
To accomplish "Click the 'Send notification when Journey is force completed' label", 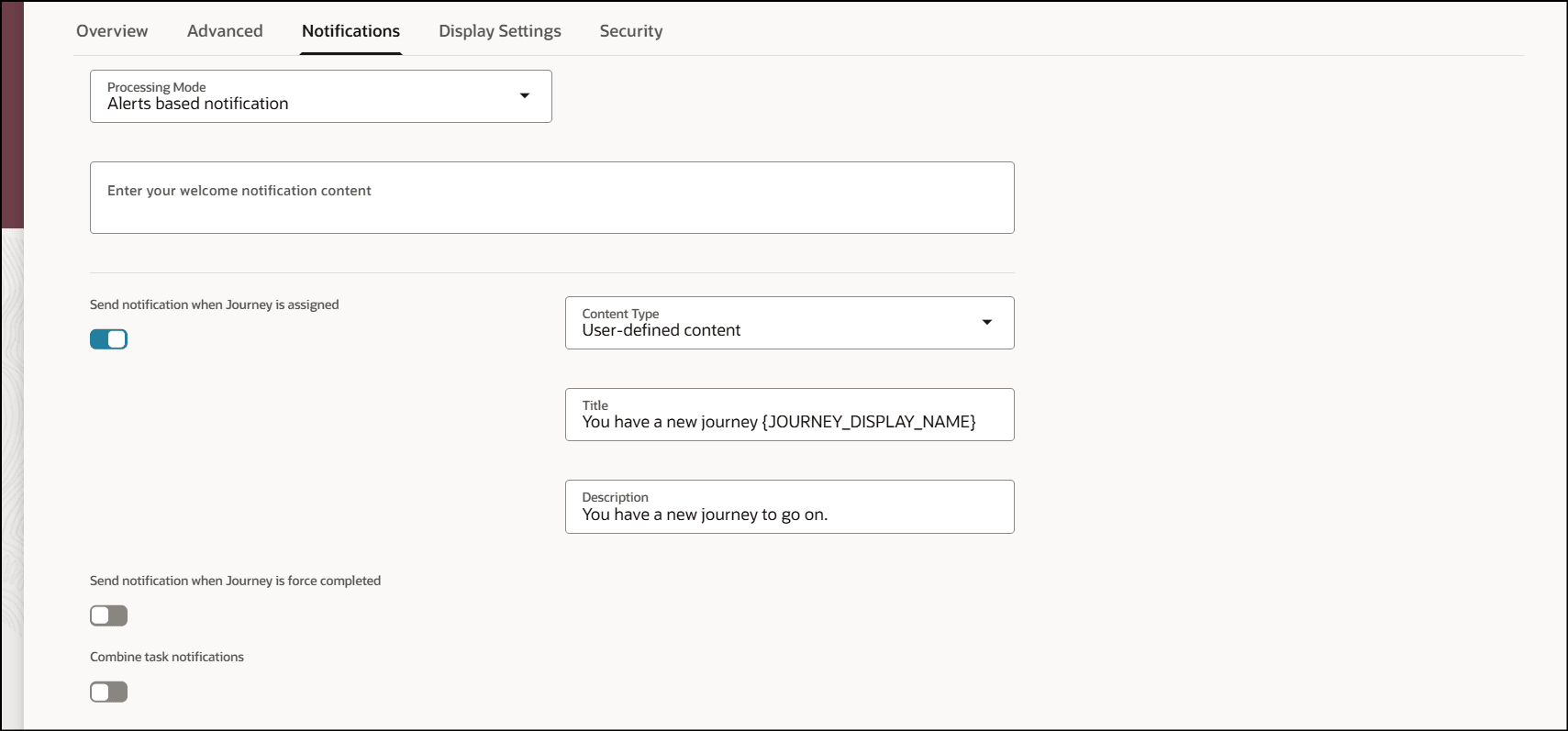I will [x=235, y=581].
